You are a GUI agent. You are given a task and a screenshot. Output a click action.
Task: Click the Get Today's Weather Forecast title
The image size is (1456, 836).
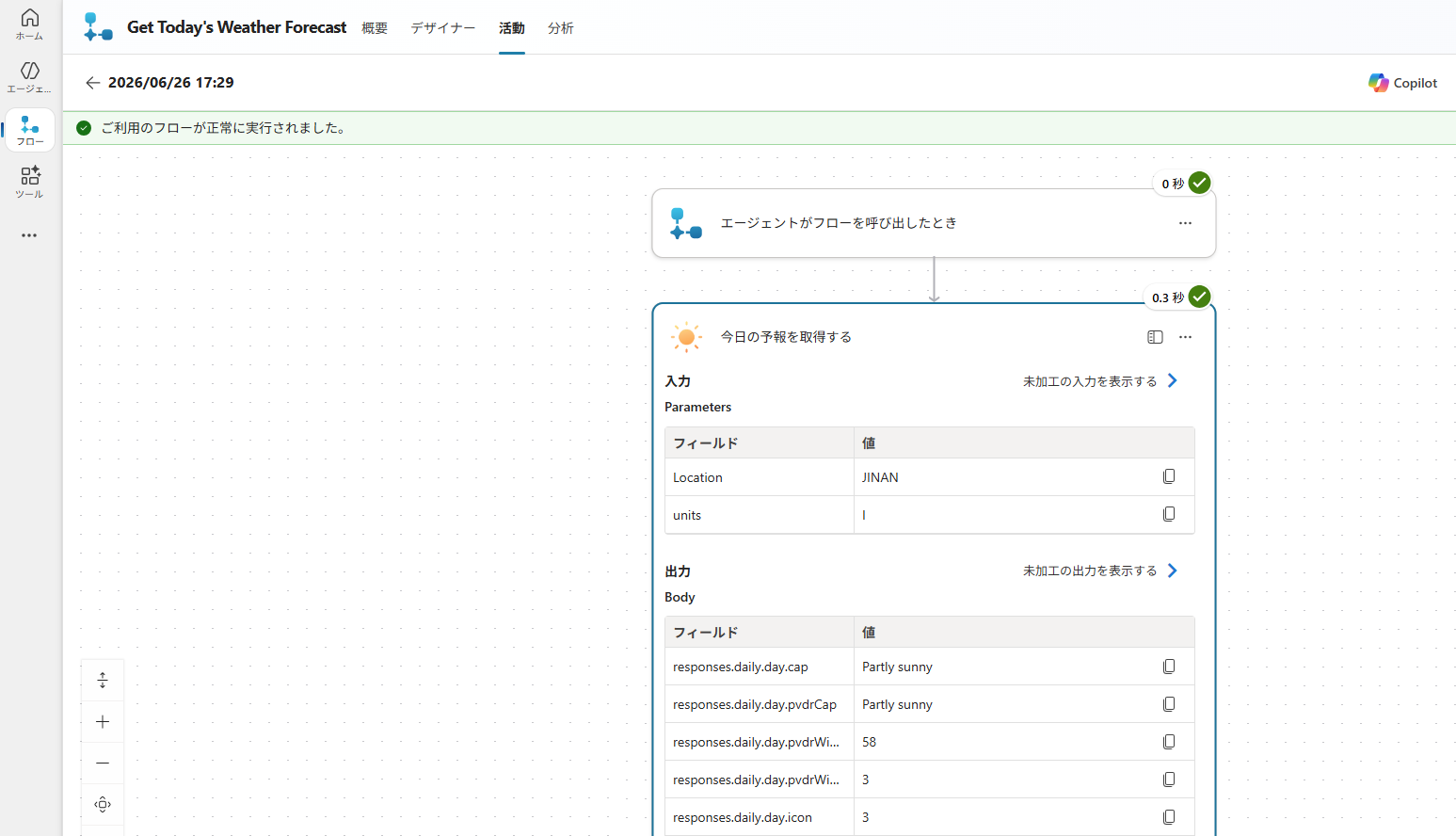point(237,27)
